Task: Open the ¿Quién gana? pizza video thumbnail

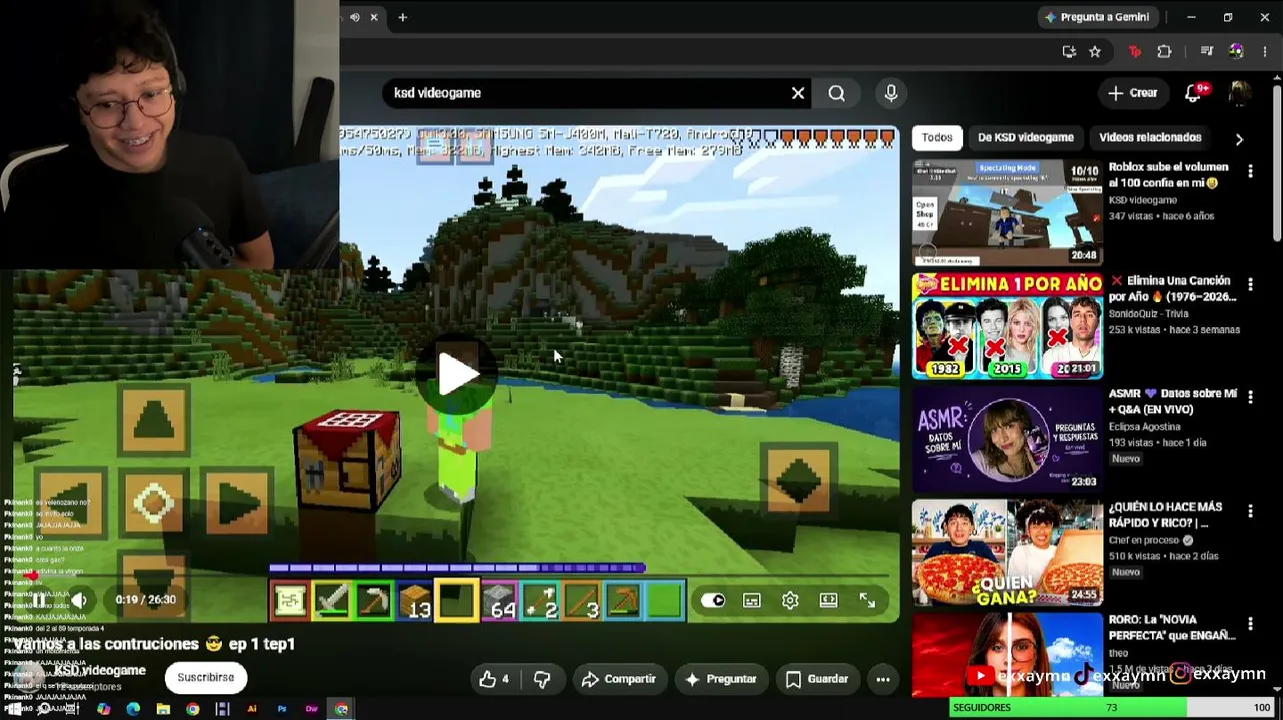Action: coord(1007,553)
